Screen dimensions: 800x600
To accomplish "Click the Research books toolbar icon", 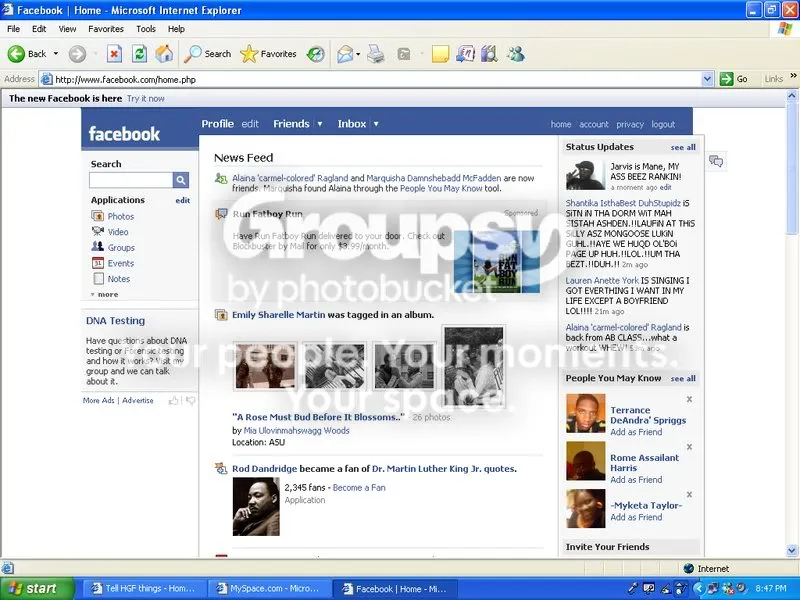I will 489,54.
